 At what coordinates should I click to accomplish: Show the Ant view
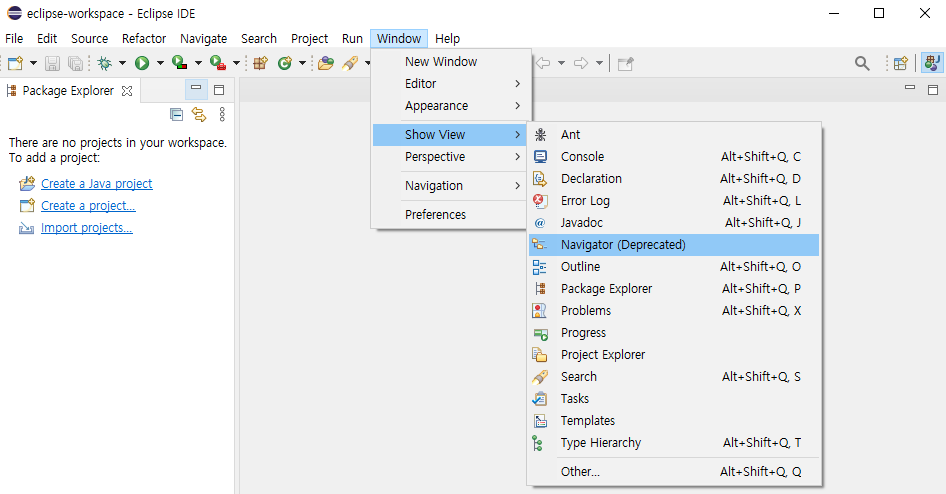pos(674,135)
